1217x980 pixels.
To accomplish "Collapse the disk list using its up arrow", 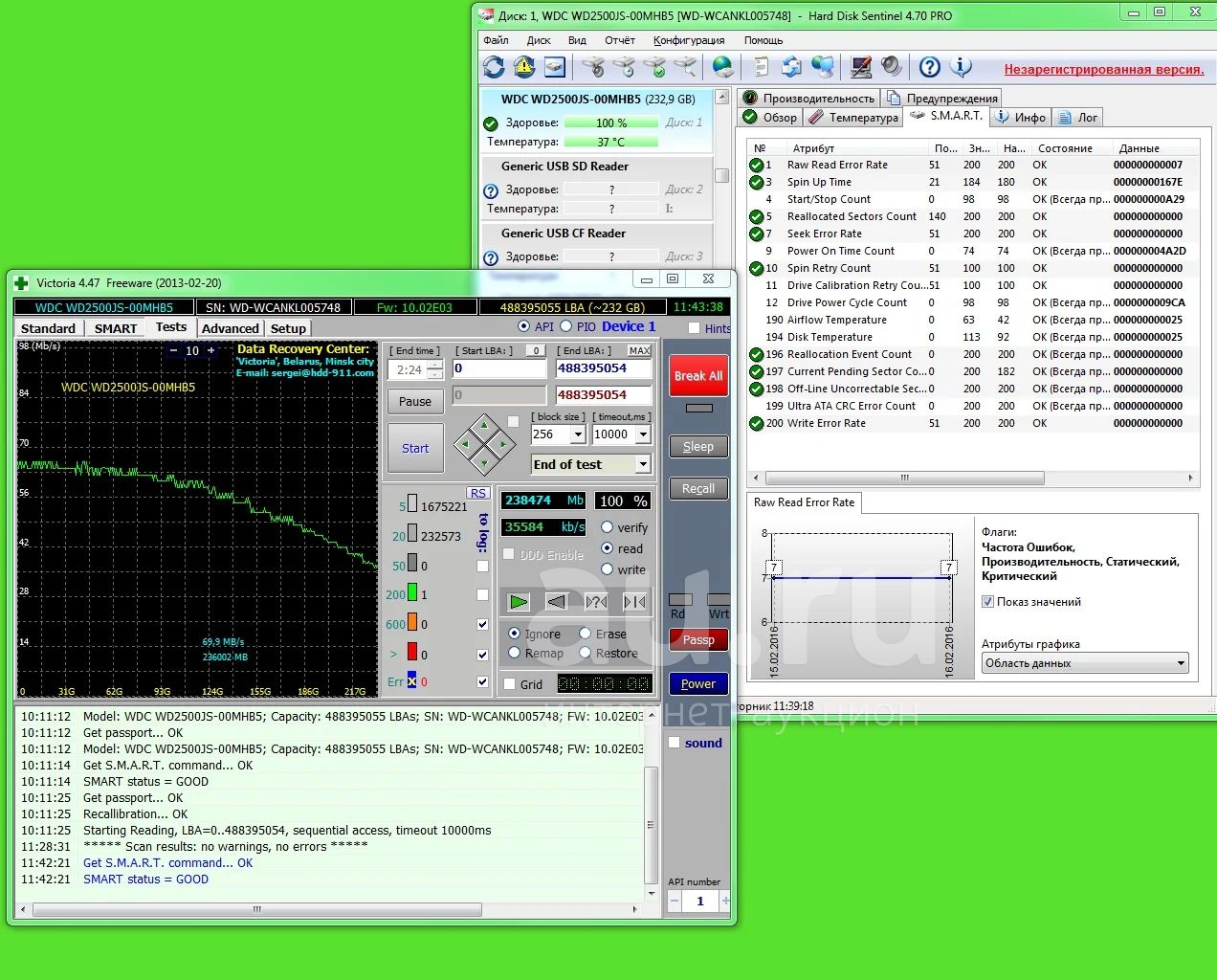I will click(722, 98).
